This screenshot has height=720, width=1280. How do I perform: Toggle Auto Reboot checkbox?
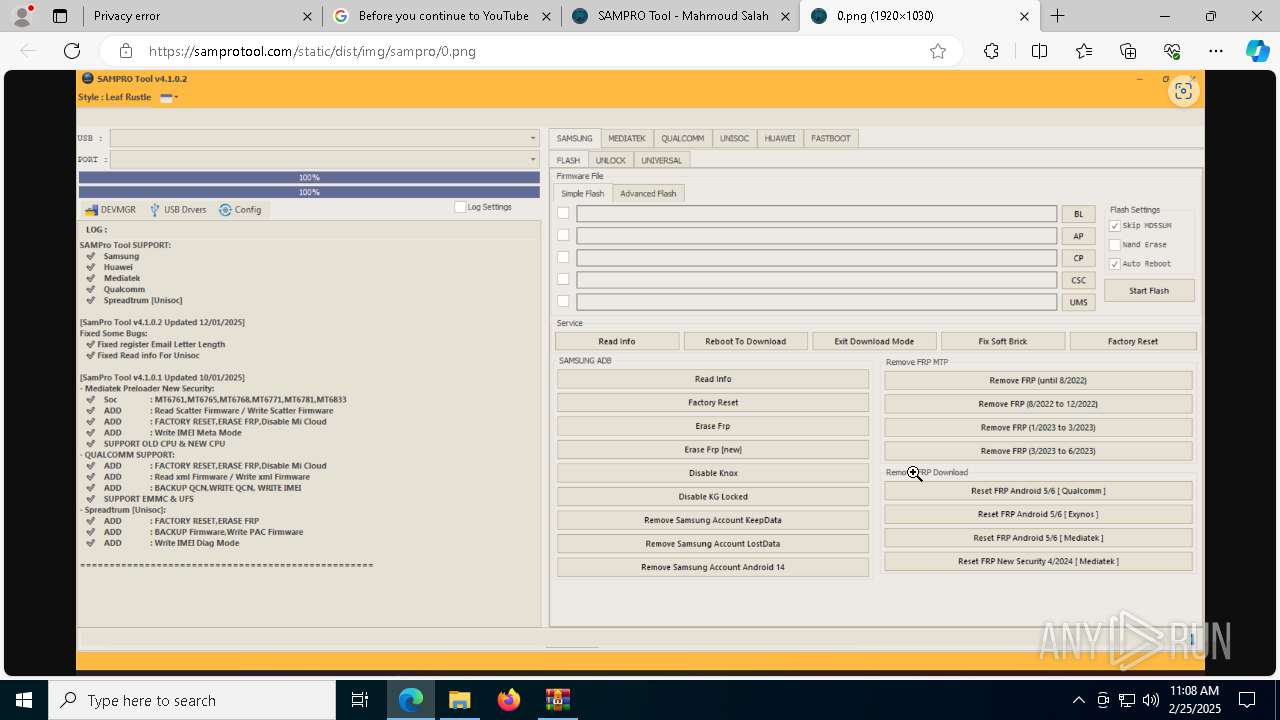pyautogui.click(x=1115, y=264)
